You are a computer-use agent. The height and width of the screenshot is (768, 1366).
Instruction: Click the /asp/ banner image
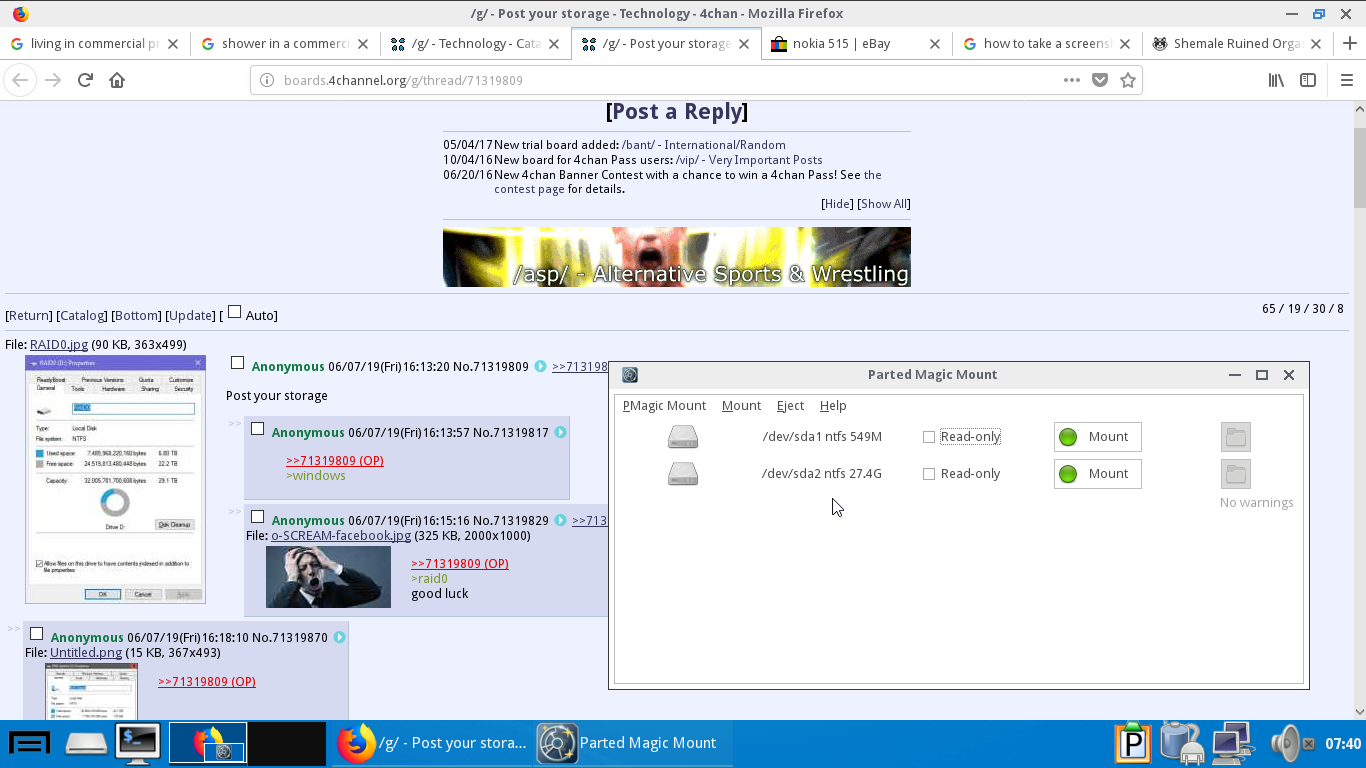tap(677, 257)
